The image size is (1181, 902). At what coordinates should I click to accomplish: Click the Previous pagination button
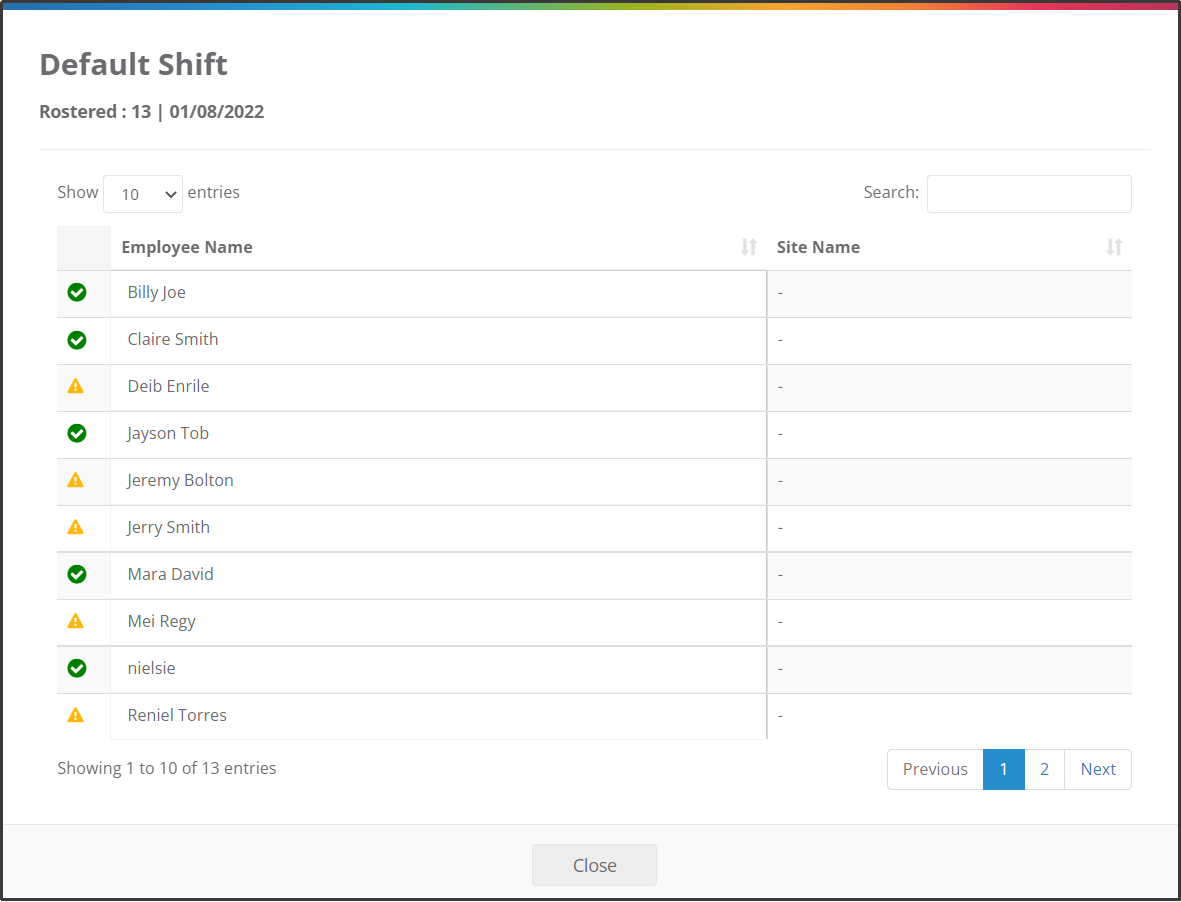pos(935,769)
